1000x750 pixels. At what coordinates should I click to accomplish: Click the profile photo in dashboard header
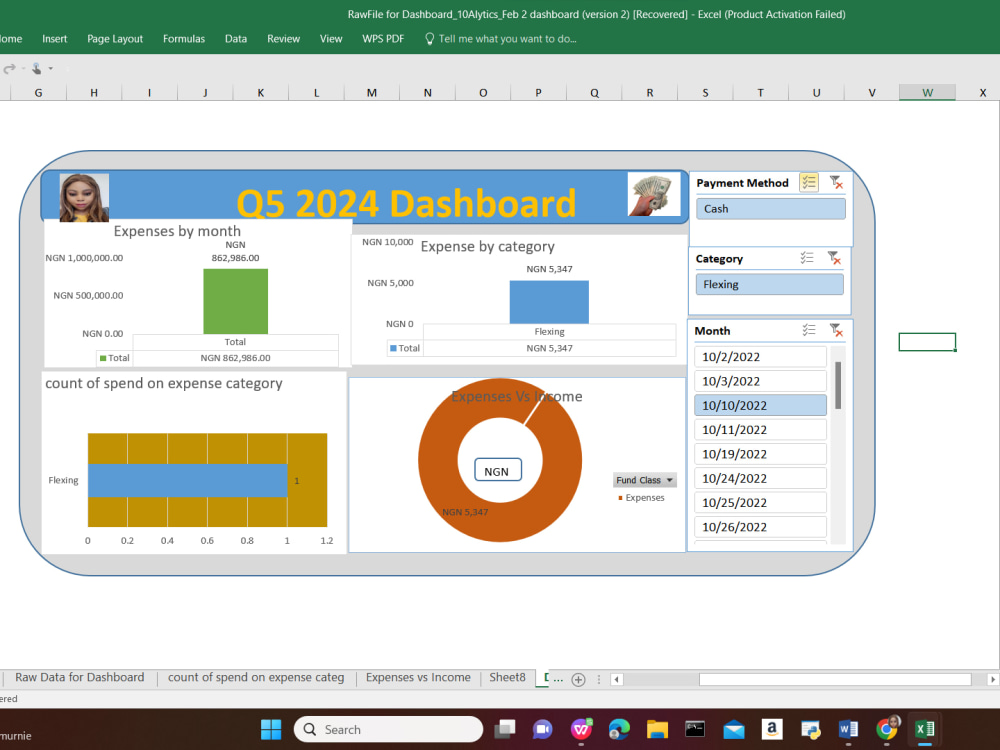[x=84, y=198]
